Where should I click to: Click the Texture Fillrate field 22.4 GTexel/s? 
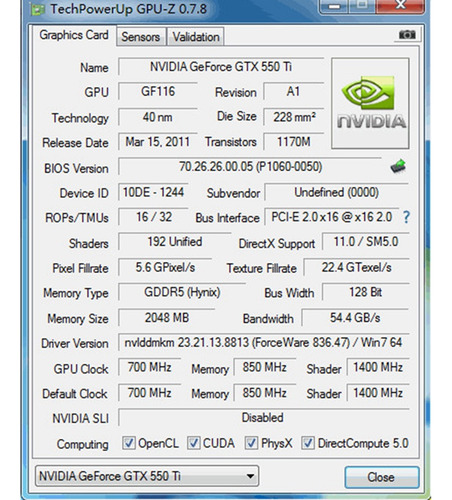tap(356, 267)
